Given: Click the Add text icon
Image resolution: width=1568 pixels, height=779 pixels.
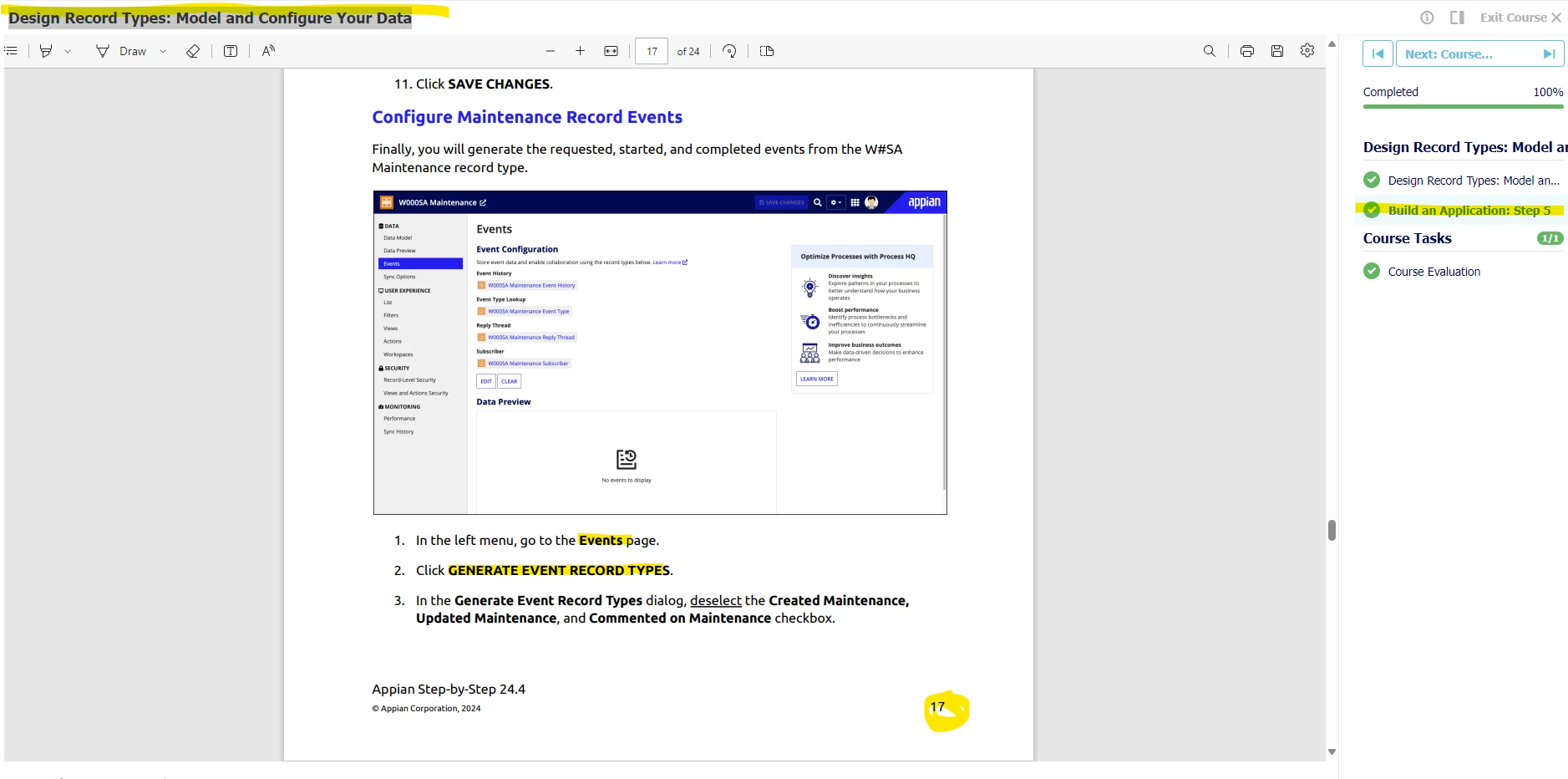Looking at the screenshot, I should point(231,51).
